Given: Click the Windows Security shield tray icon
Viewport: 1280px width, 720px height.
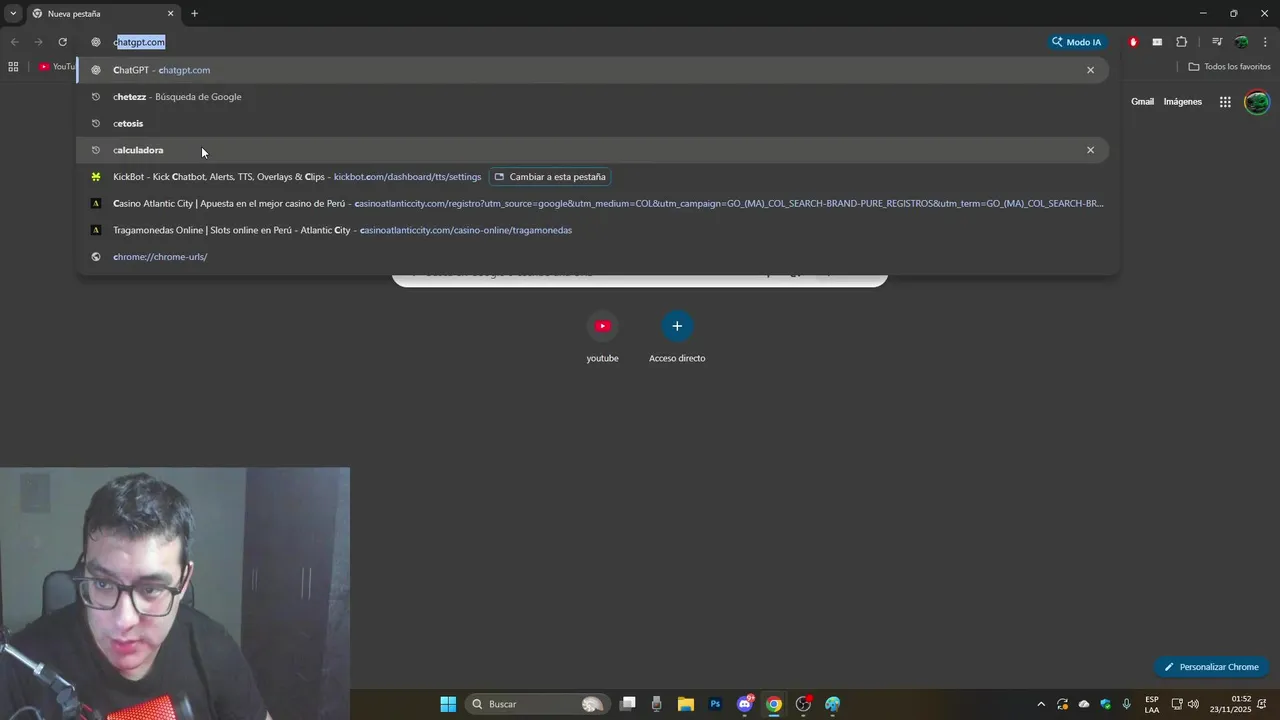Looking at the screenshot, I should pyautogui.click(x=1106, y=704).
